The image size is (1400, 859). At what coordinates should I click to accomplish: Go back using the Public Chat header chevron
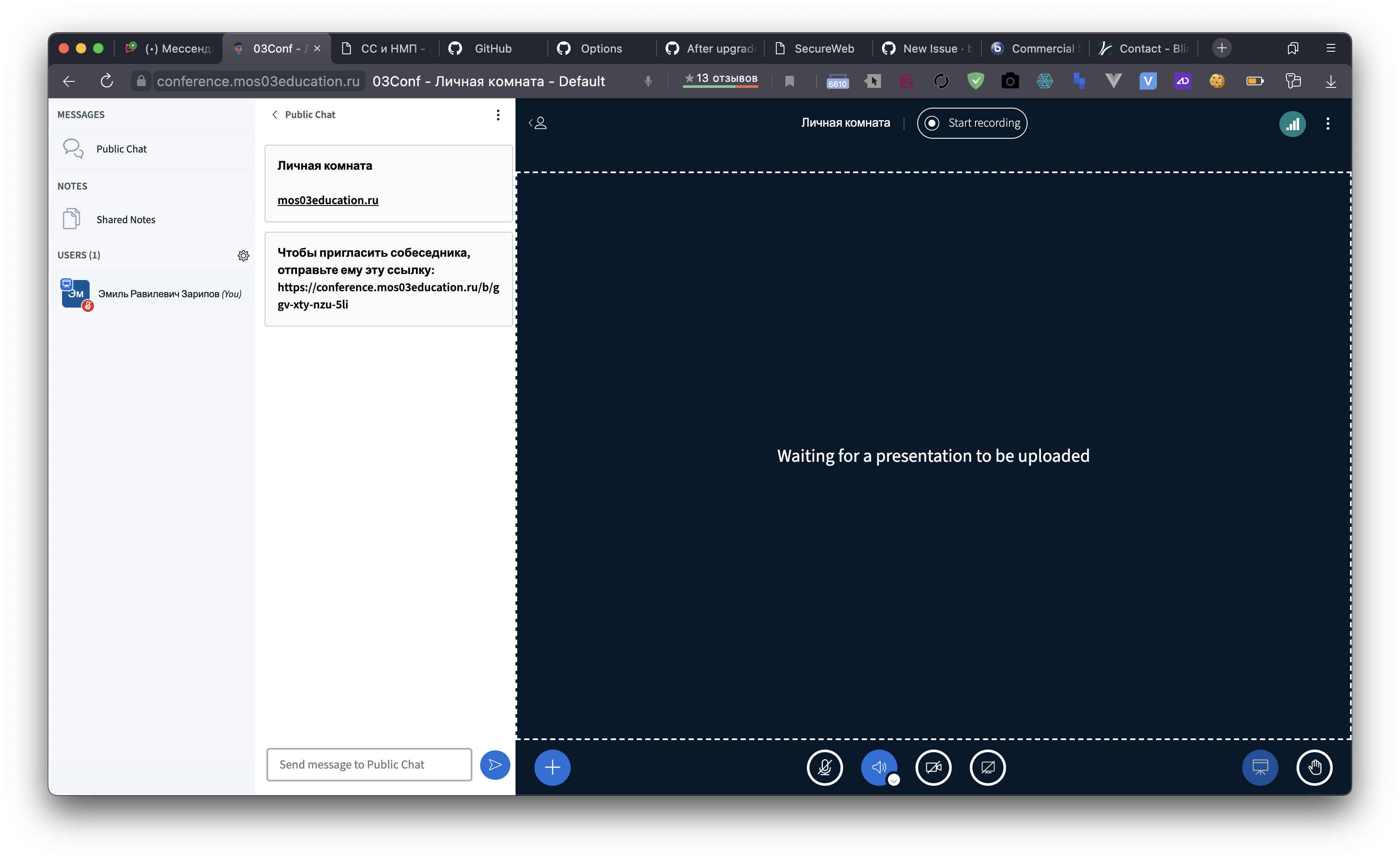[x=275, y=114]
